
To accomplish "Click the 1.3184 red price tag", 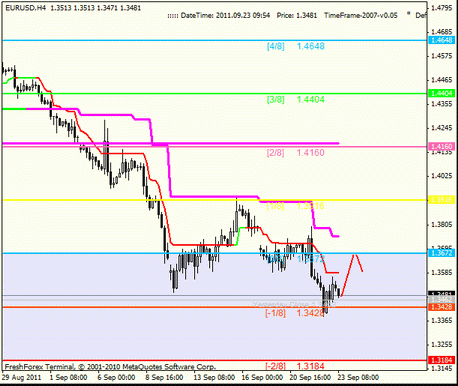I will (442, 360).
